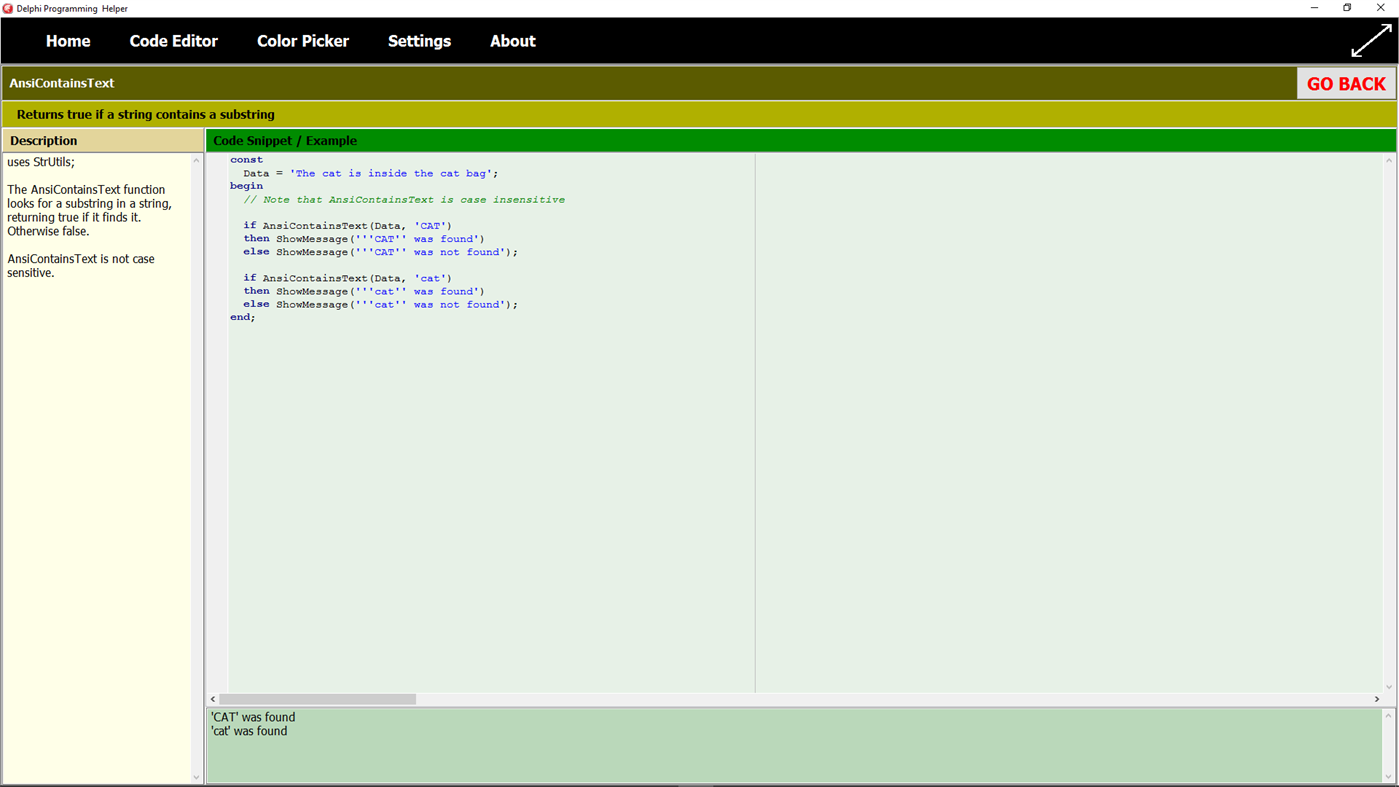
Task: Click the 'uses StrUtils;' line in Description
Action: point(41,162)
